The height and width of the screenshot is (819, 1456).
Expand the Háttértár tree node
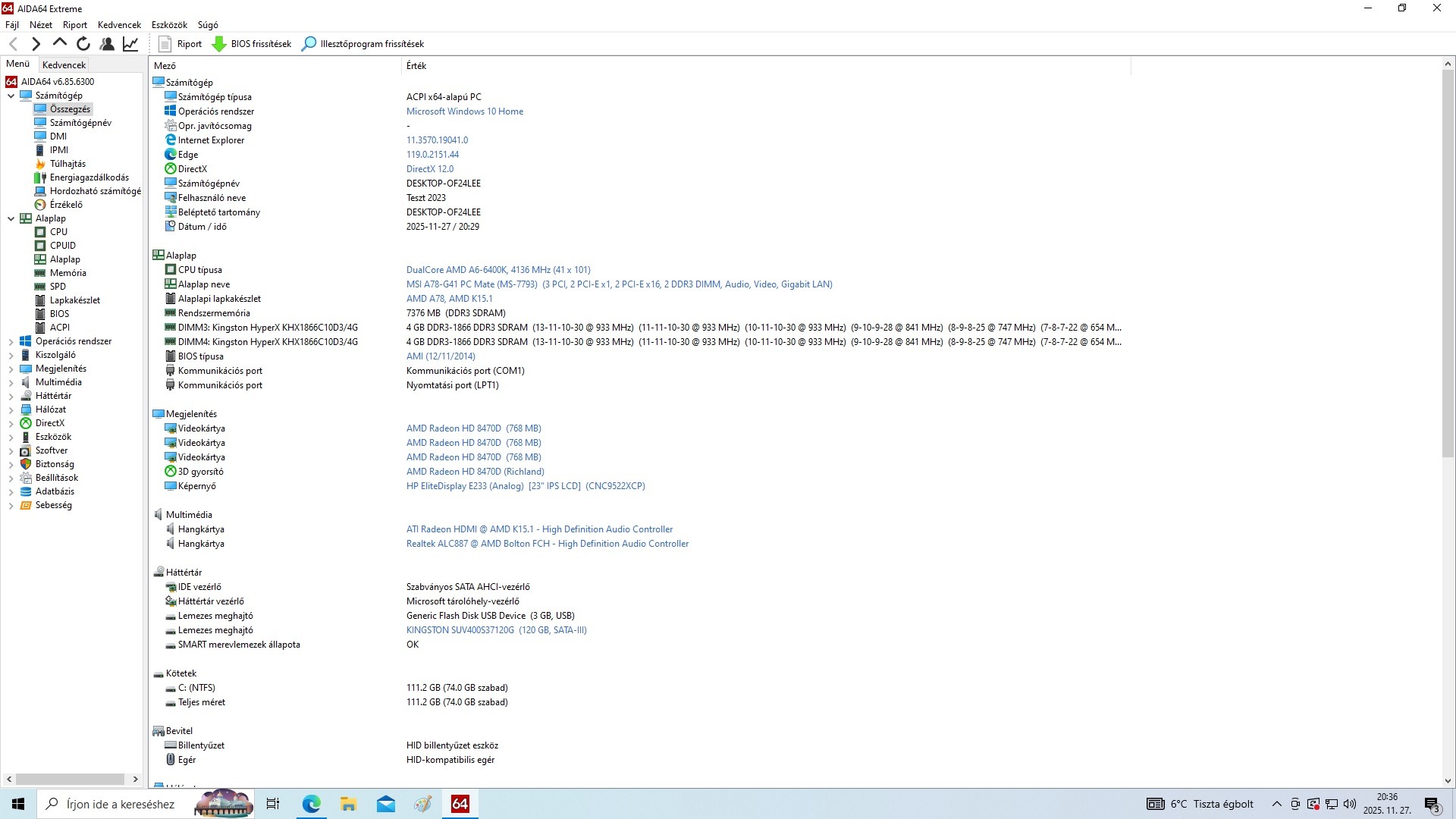[11, 396]
